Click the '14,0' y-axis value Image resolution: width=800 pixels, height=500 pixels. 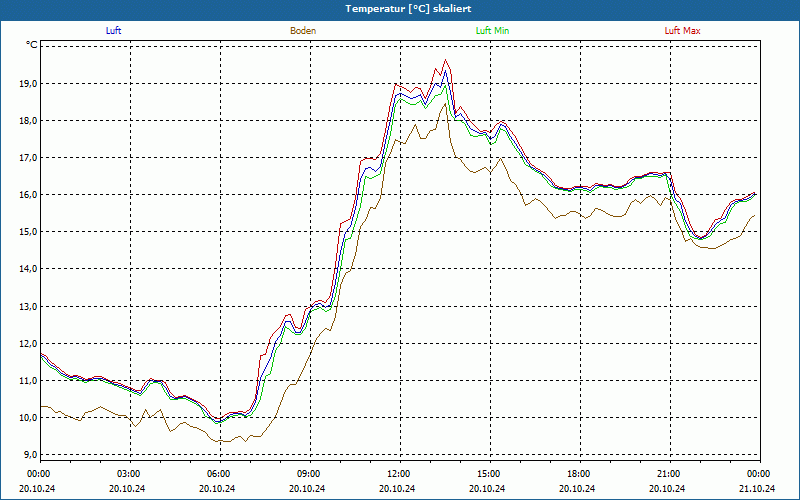[x=29, y=269]
